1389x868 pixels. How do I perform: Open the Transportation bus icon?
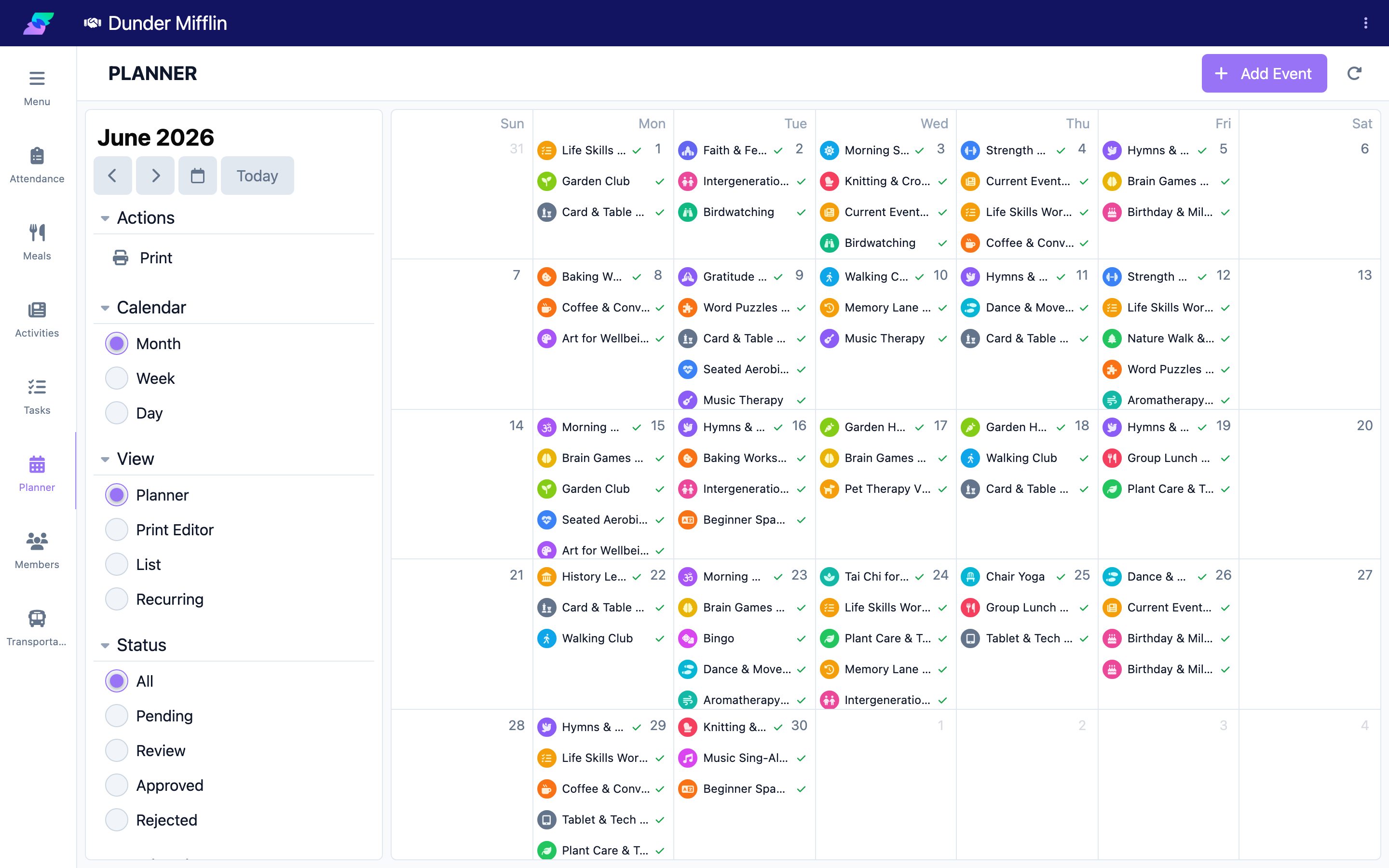pyautogui.click(x=37, y=618)
